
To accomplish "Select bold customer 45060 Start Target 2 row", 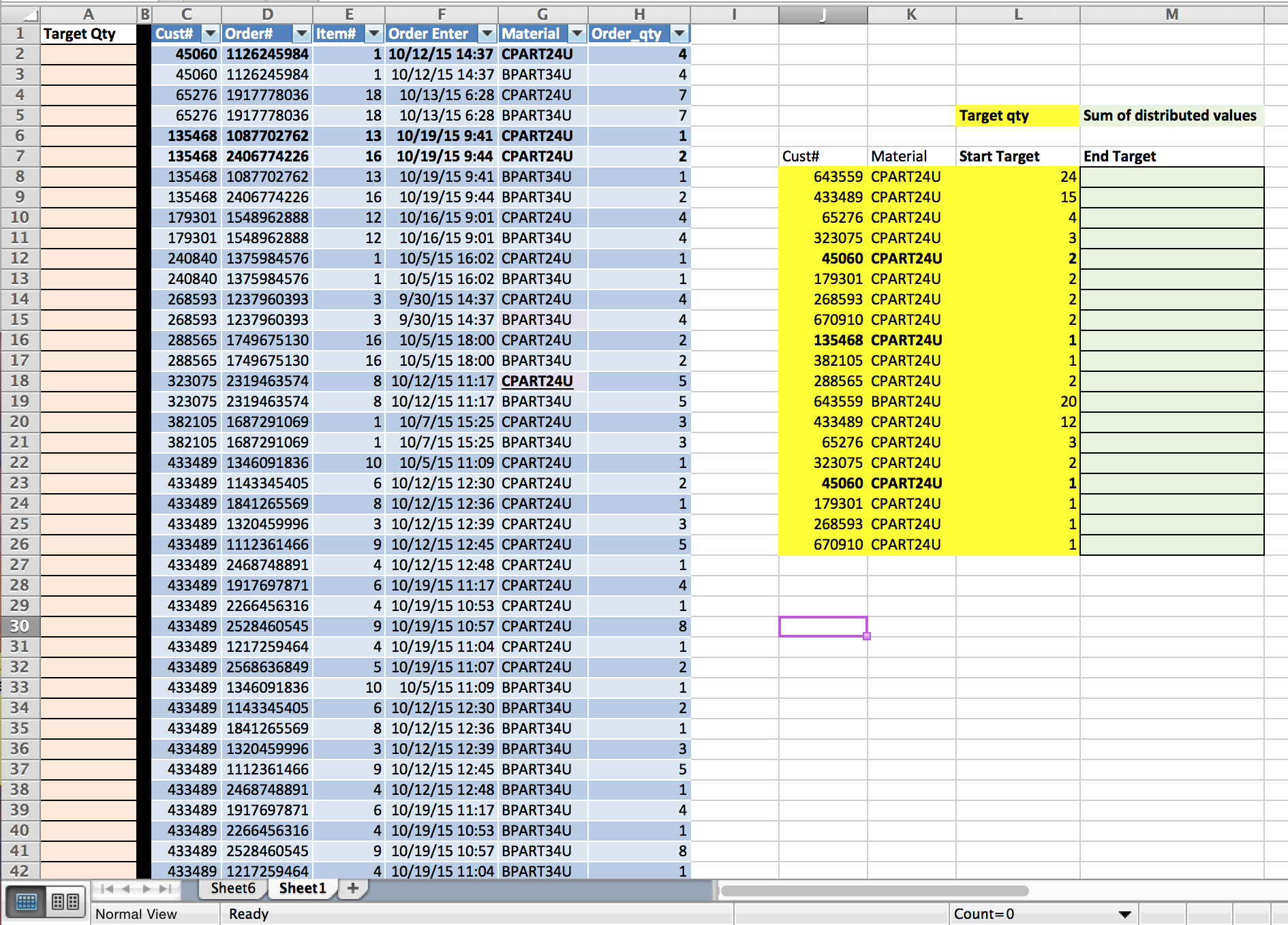I will pyautogui.click(x=823, y=259).
